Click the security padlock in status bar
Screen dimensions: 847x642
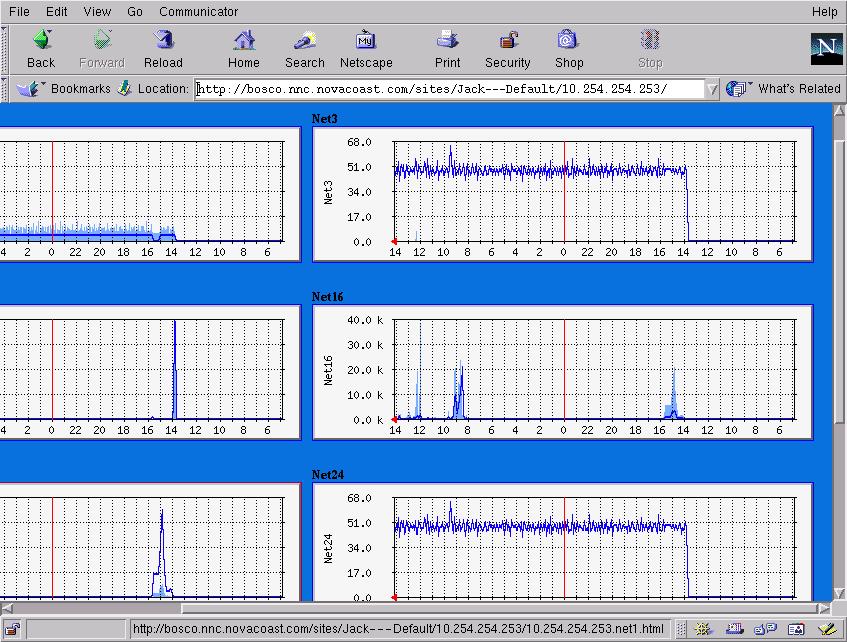click(x=14, y=629)
